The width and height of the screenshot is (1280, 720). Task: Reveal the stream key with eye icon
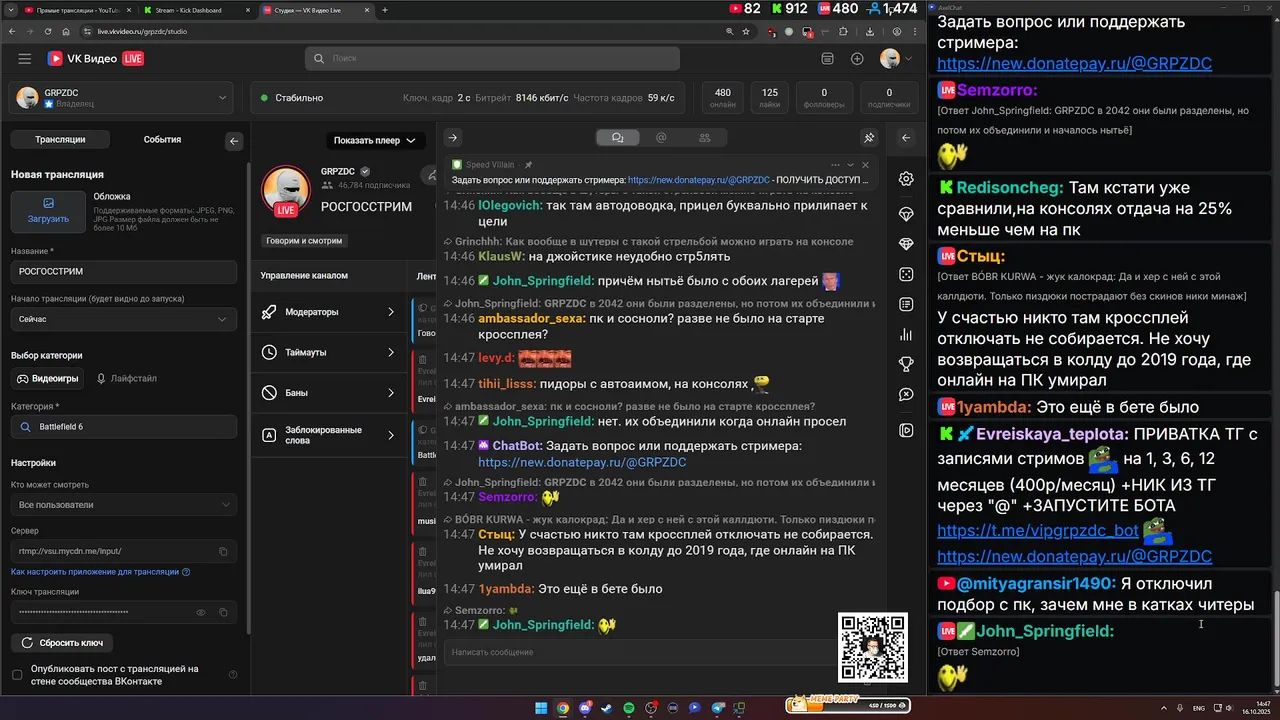[x=201, y=612]
